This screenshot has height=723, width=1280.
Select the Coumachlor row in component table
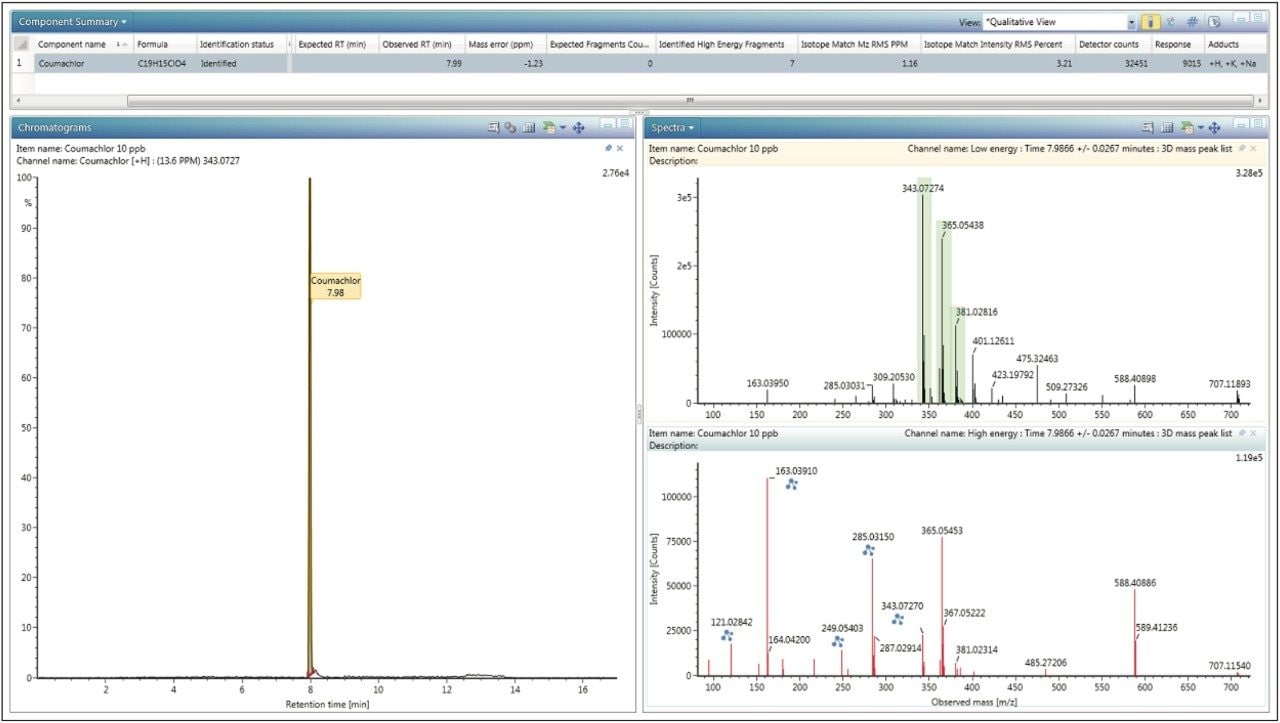click(60, 64)
